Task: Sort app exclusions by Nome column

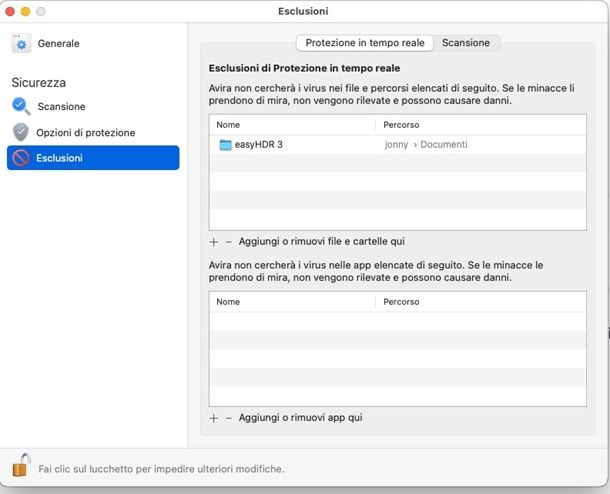Action: tap(292, 301)
